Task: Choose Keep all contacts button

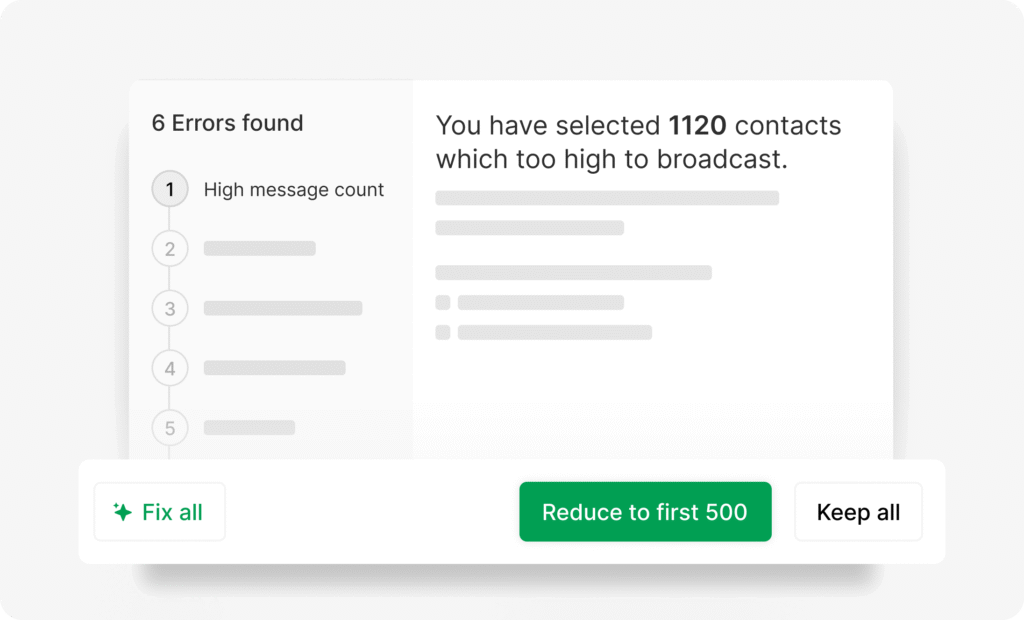Action: 858,512
